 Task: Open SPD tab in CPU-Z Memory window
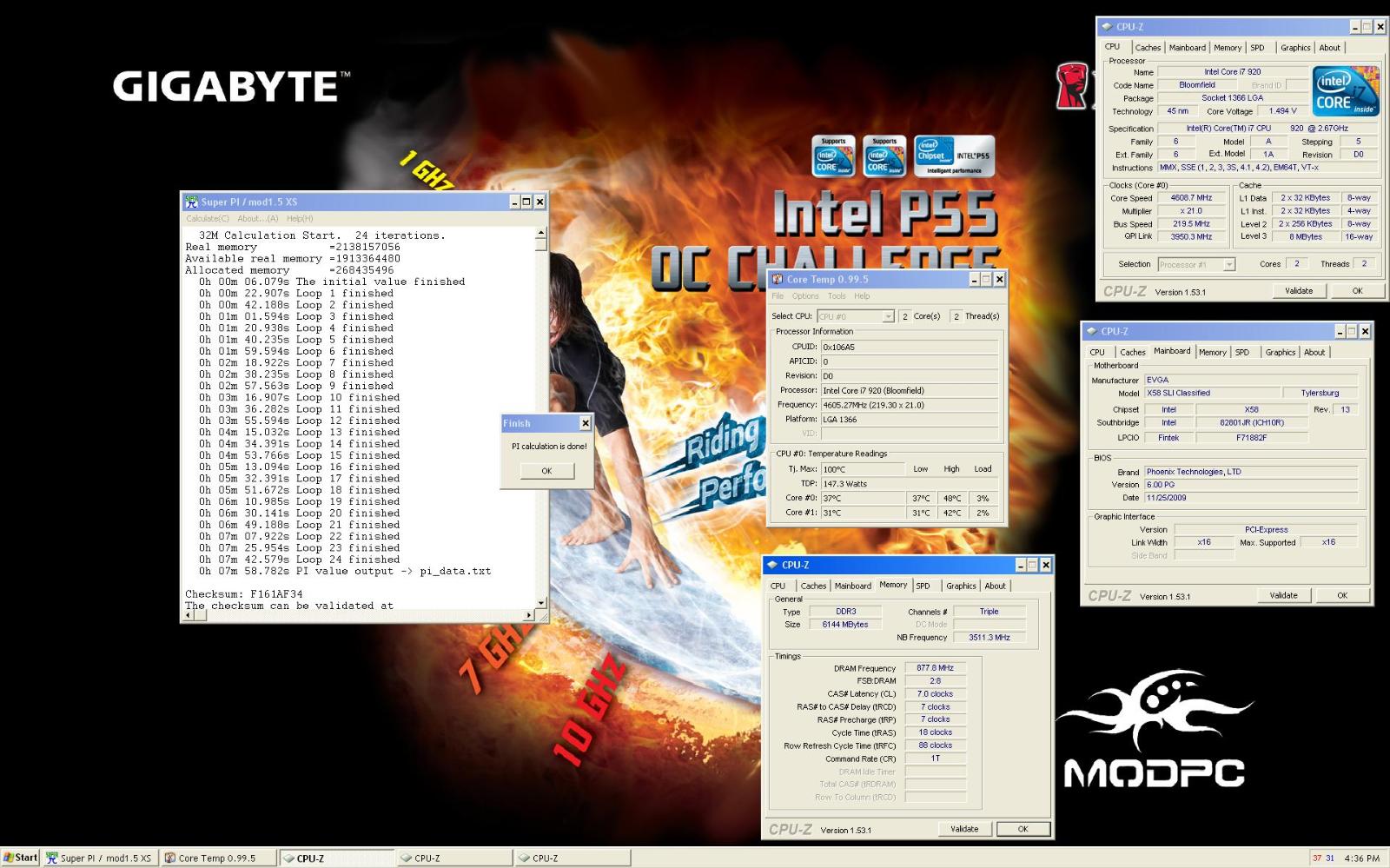(x=923, y=586)
